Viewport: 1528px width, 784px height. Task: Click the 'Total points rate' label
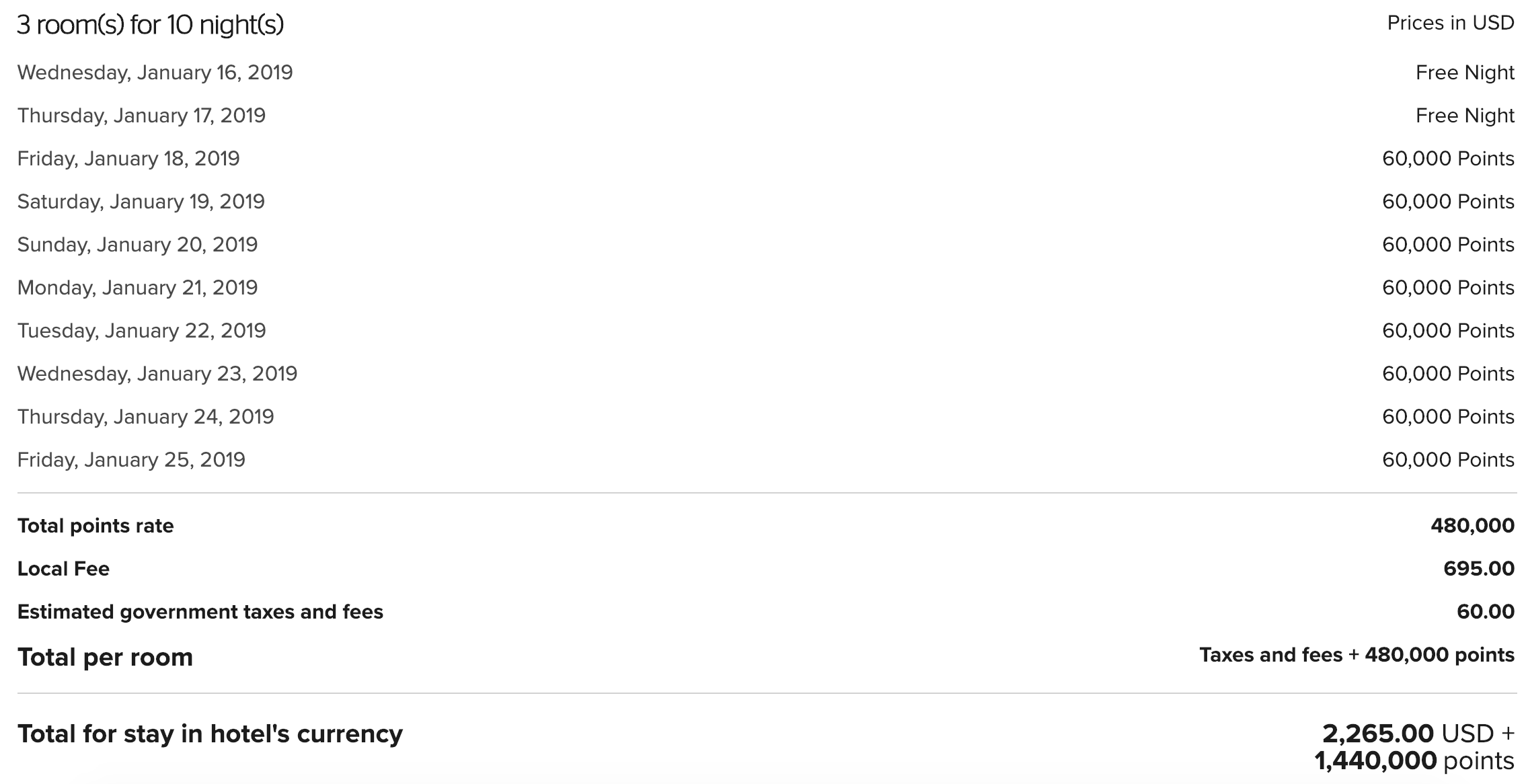pos(95,526)
